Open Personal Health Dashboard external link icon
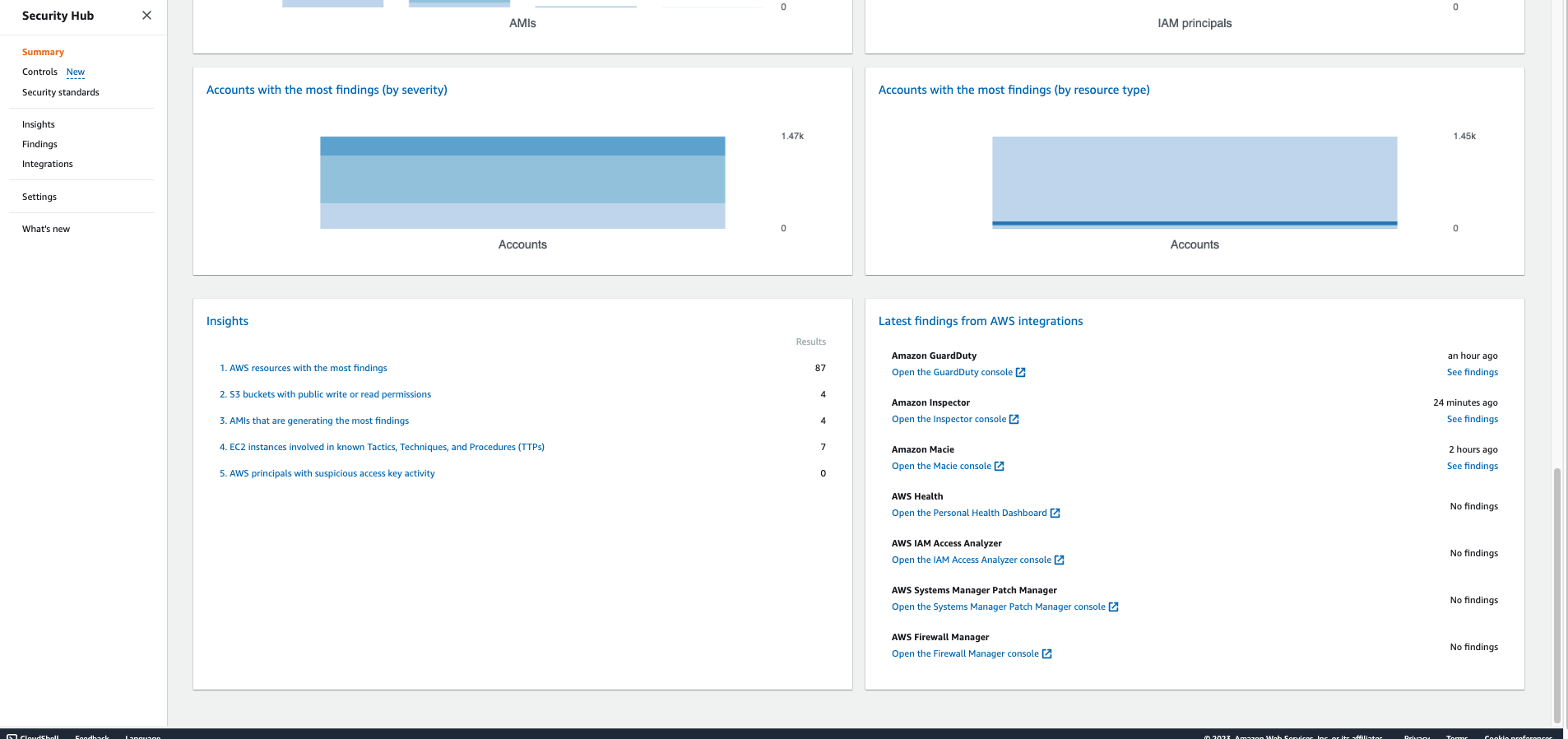Screen dimensions: 1568x739 [x=1055, y=514]
